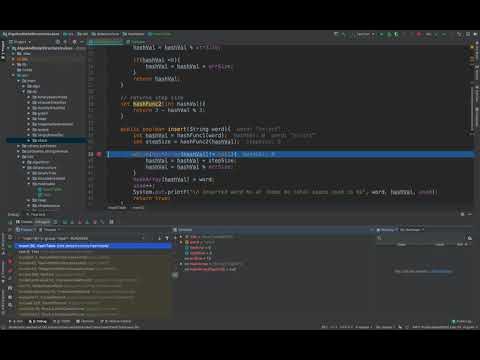Click the New Watch plus icon
Image resolution: width=480 pixels, height=360 pixels.
click(x=176, y=238)
